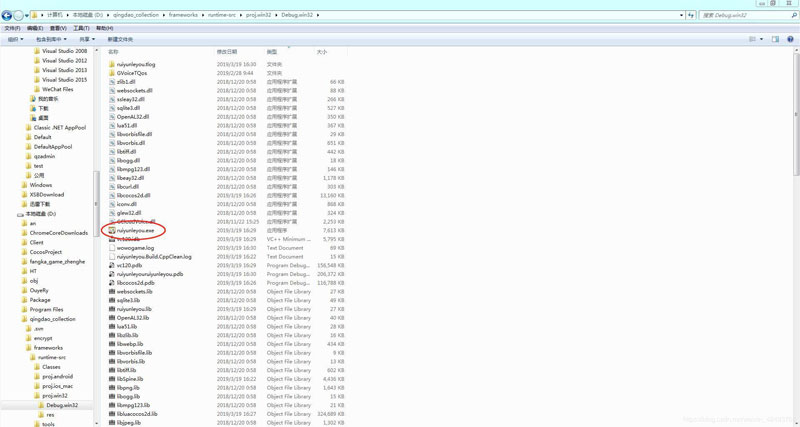800x427 pixels.
Task: Sort by the 大小 column header
Action: tap(322, 52)
